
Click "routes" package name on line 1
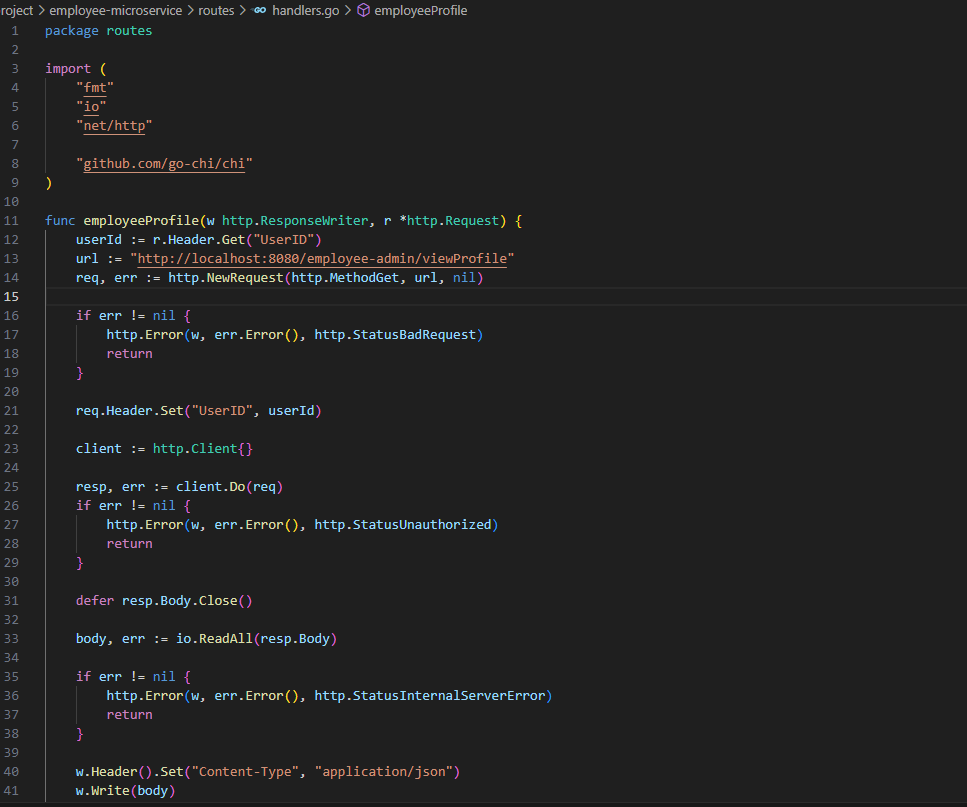coord(130,31)
